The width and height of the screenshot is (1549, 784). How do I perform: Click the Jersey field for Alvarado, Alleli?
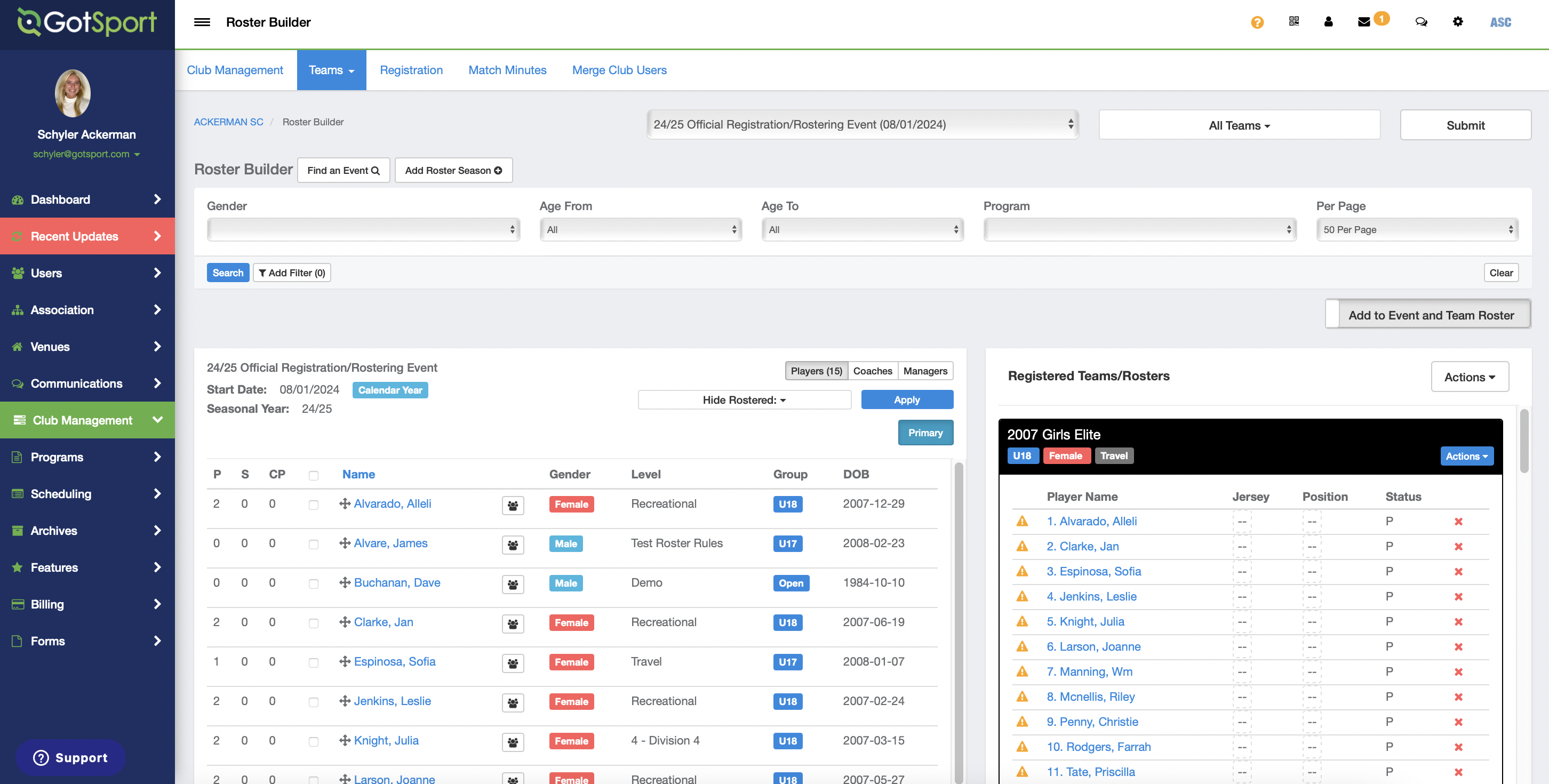pos(1242,521)
